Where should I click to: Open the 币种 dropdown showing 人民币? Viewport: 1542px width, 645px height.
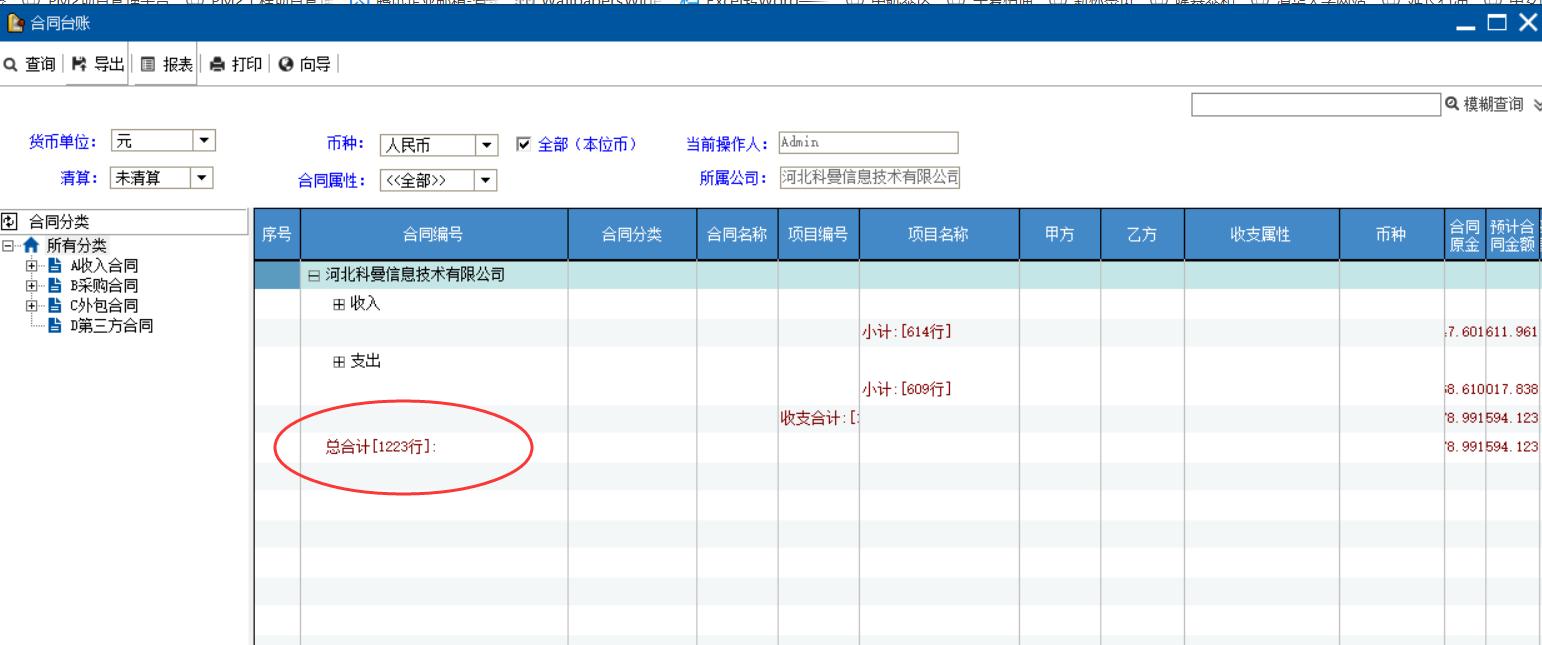tap(486, 144)
